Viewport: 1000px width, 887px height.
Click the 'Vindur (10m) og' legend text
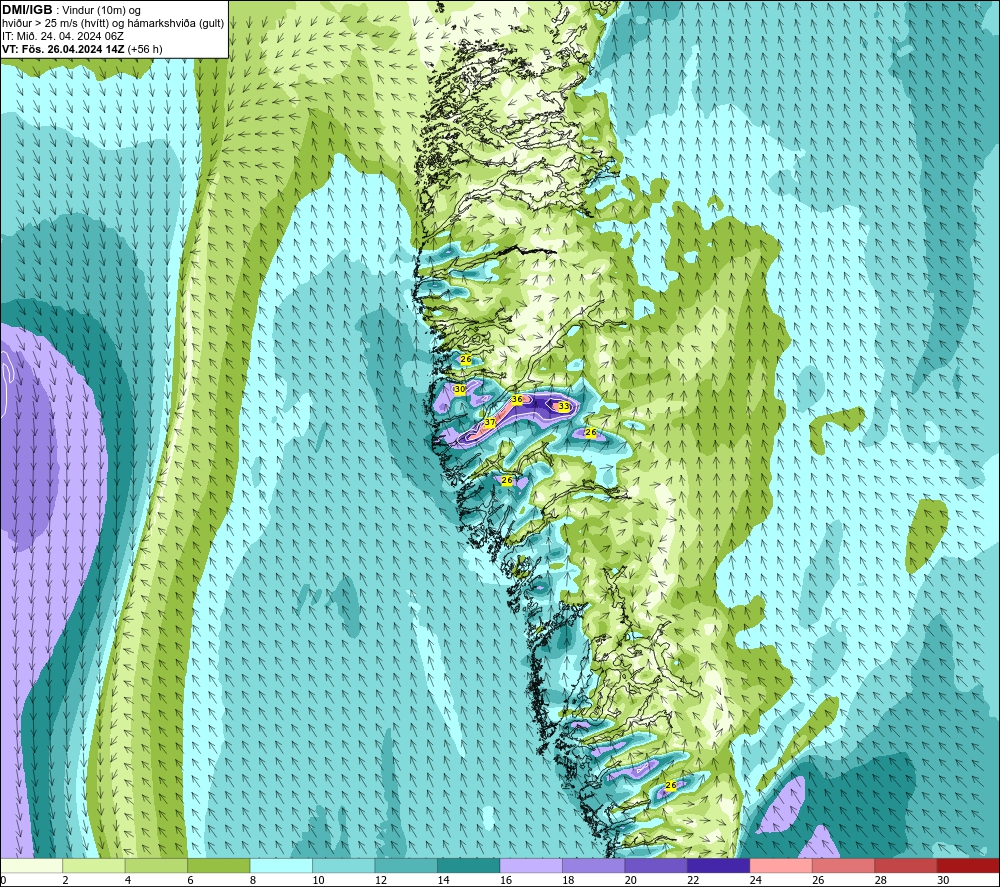tap(102, 11)
